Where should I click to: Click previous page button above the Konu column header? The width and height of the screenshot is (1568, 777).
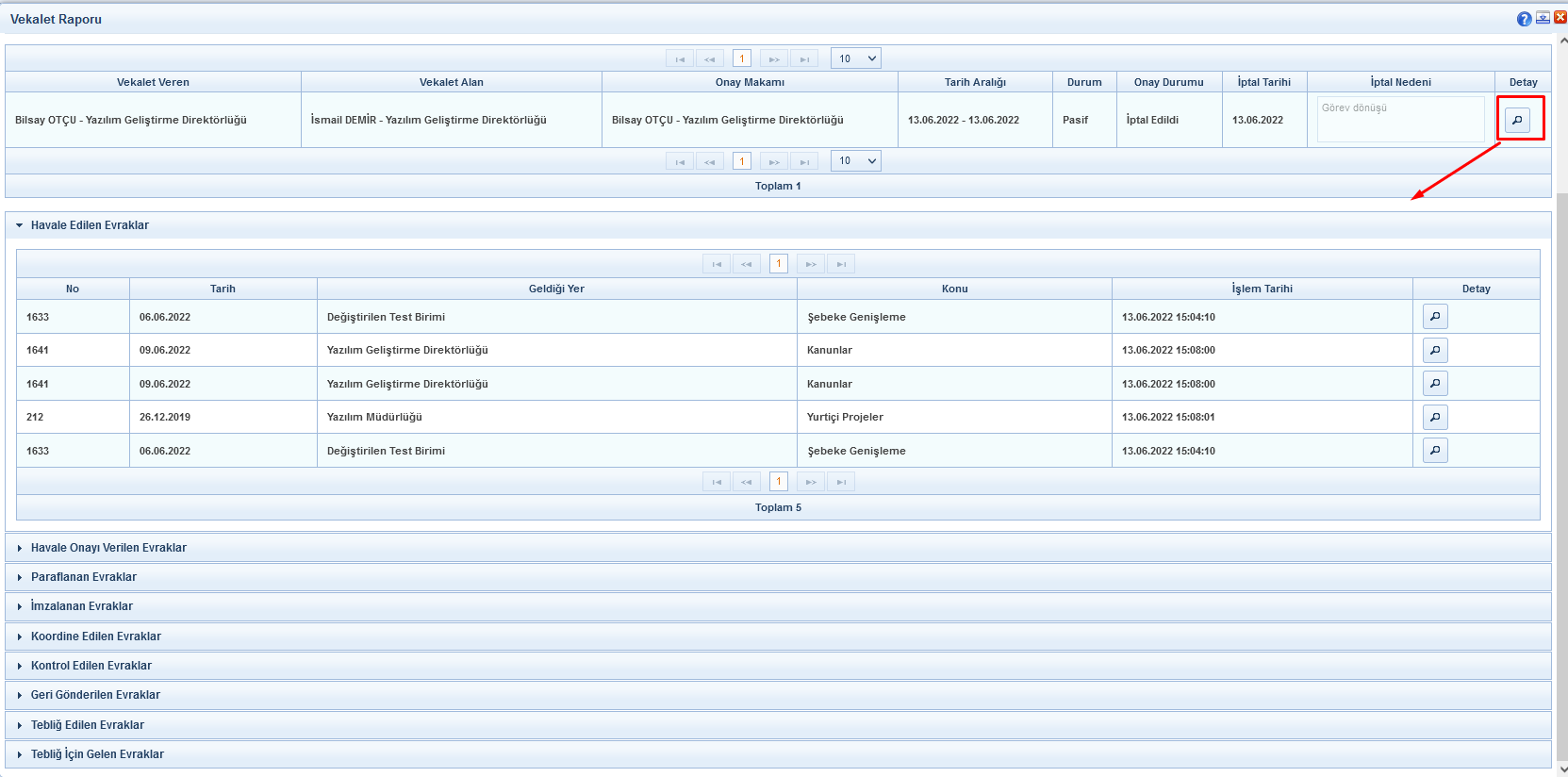point(746,264)
